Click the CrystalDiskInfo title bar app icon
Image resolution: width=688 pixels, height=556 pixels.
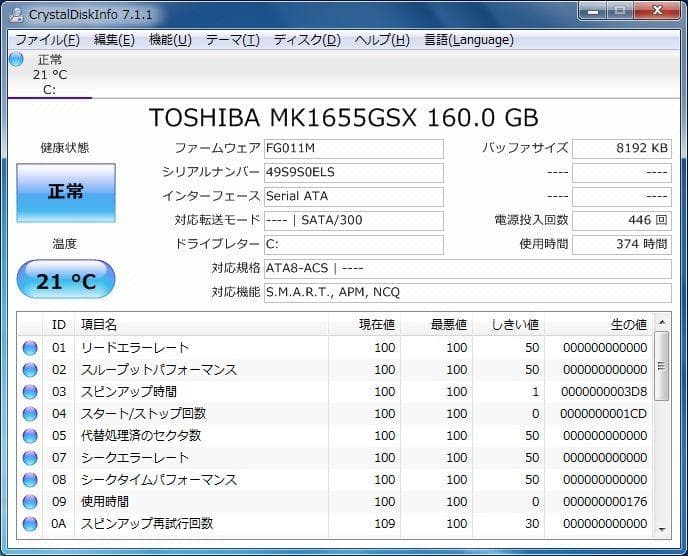tap(16, 14)
